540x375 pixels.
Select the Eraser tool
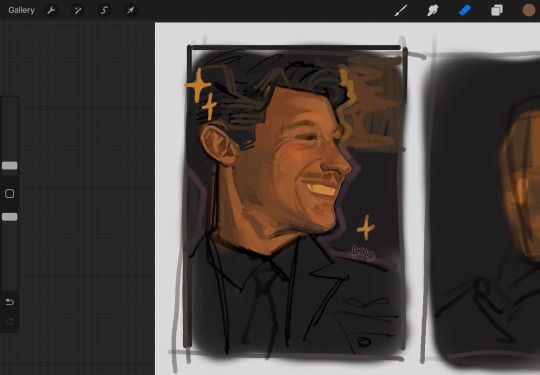click(465, 10)
